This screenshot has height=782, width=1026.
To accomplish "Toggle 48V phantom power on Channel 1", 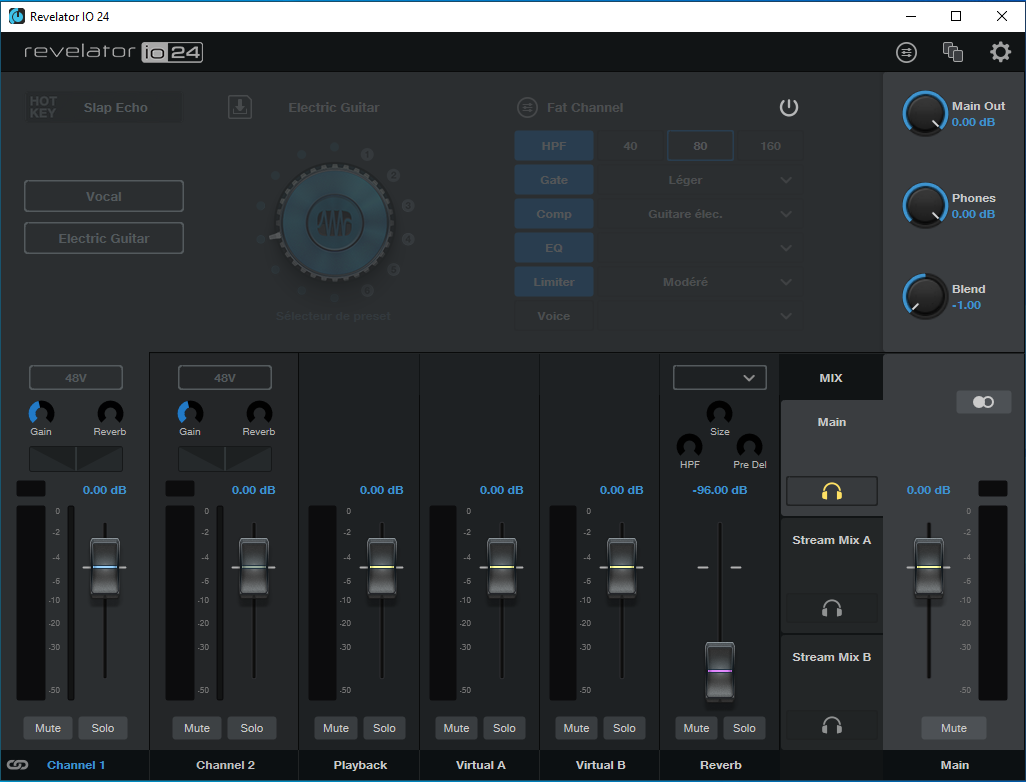I will (76, 378).
